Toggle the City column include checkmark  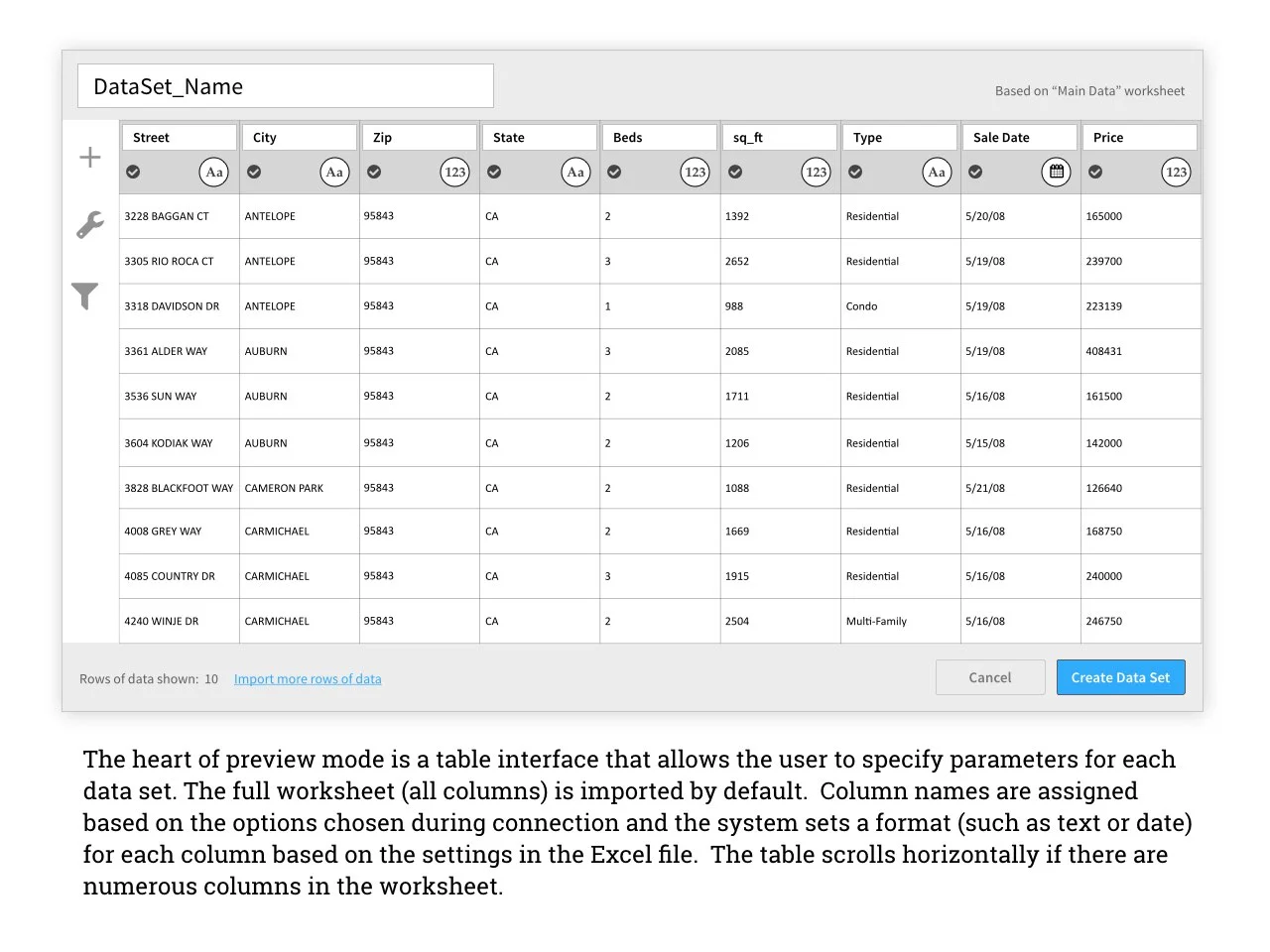click(254, 172)
